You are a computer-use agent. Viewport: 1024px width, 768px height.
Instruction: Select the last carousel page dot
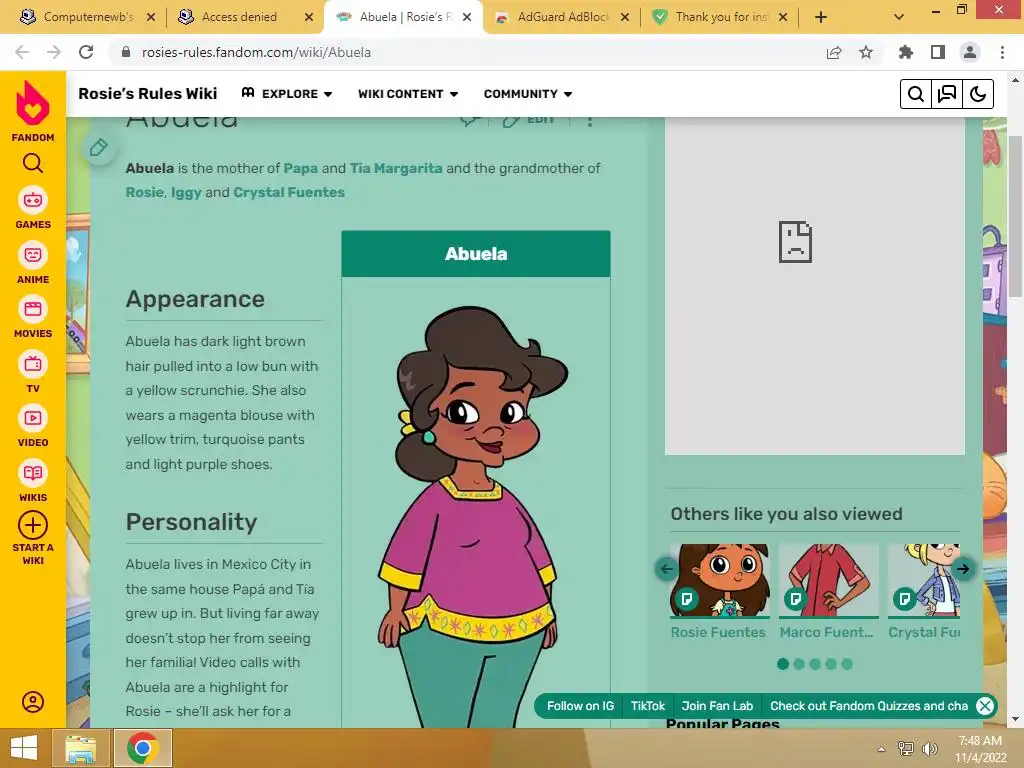pyautogui.click(x=847, y=664)
